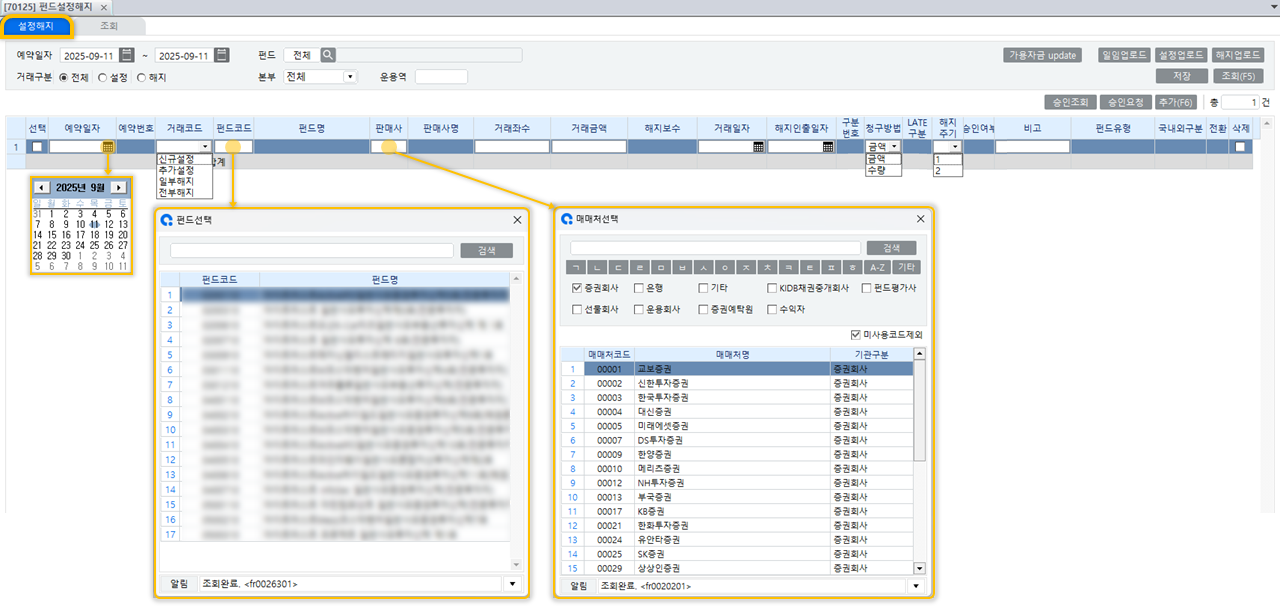
Task: Click 추가(F6) to add a row
Action: (x=1175, y=102)
